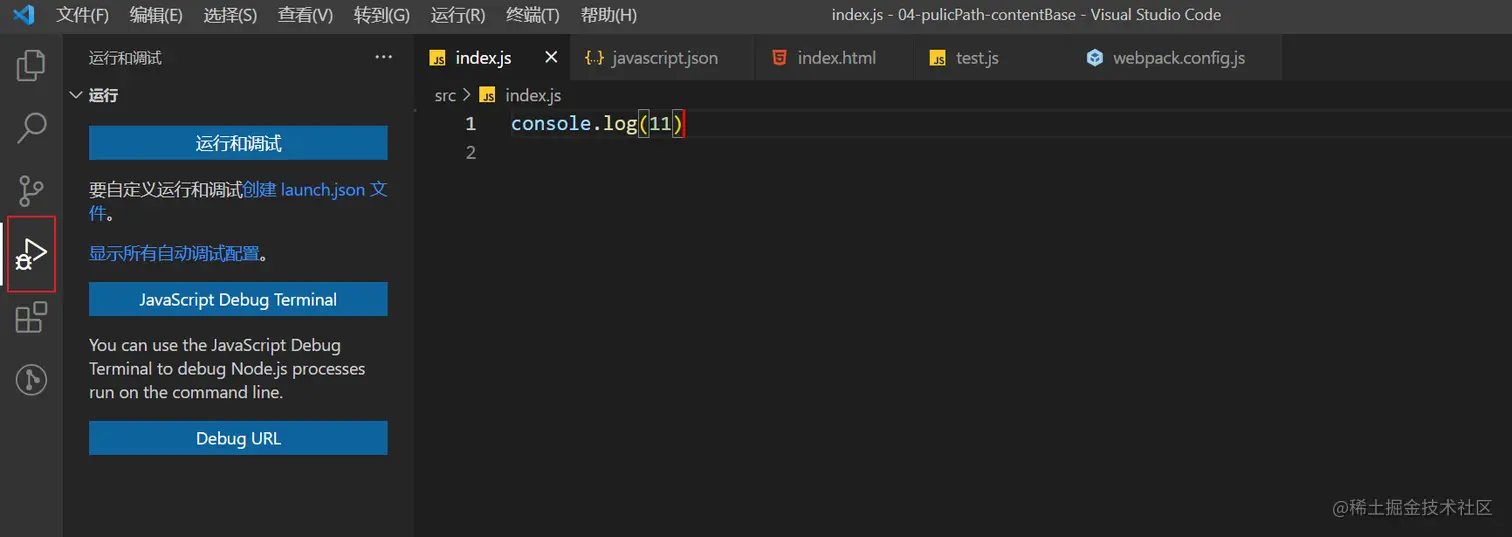Collapse the 运行 section
Image resolution: width=1512 pixels, height=537 pixels.
tap(75, 95)
